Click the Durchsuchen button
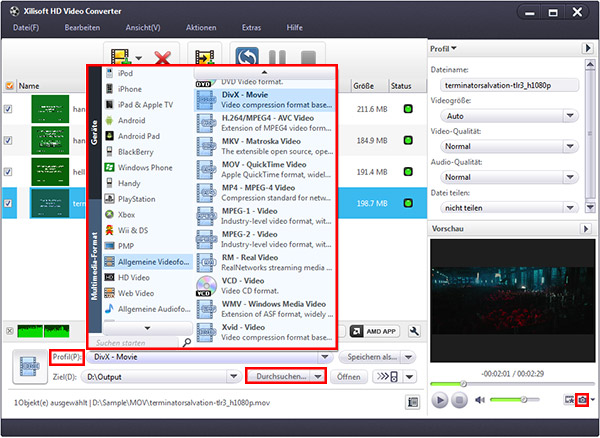Image resolution: width=600 pixels, height=438 pixels. click(x=280, y=376)
